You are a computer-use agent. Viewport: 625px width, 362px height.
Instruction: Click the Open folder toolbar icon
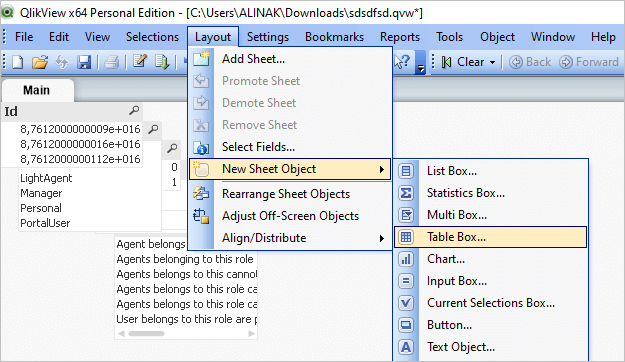(39, 62)
